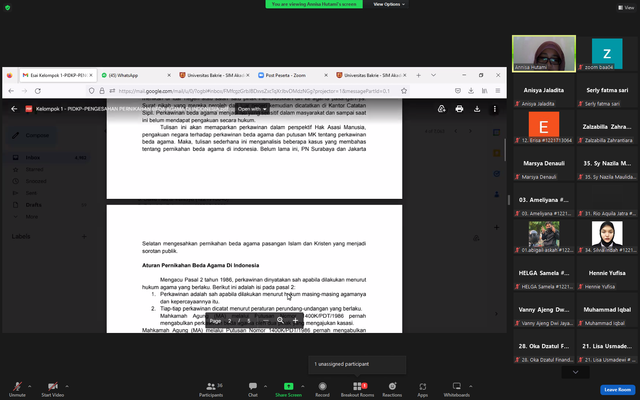Click the '1 unassigned participant' tooltip text
Viewport: 640px width, 400px height.
click(342, 364)
